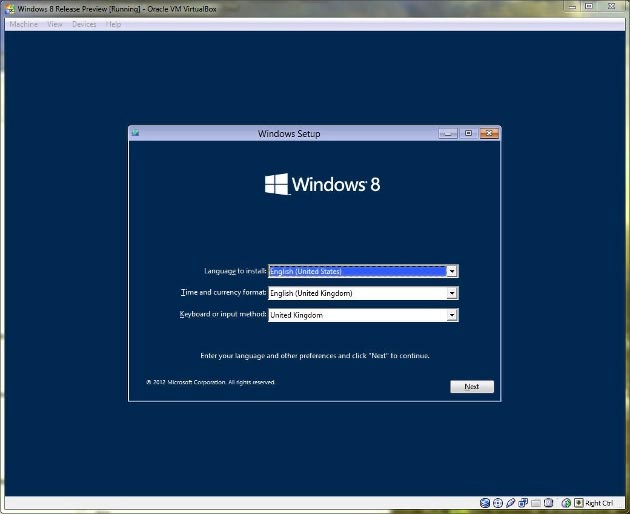Open the Time and currency format dropdown

coord(452,293)
